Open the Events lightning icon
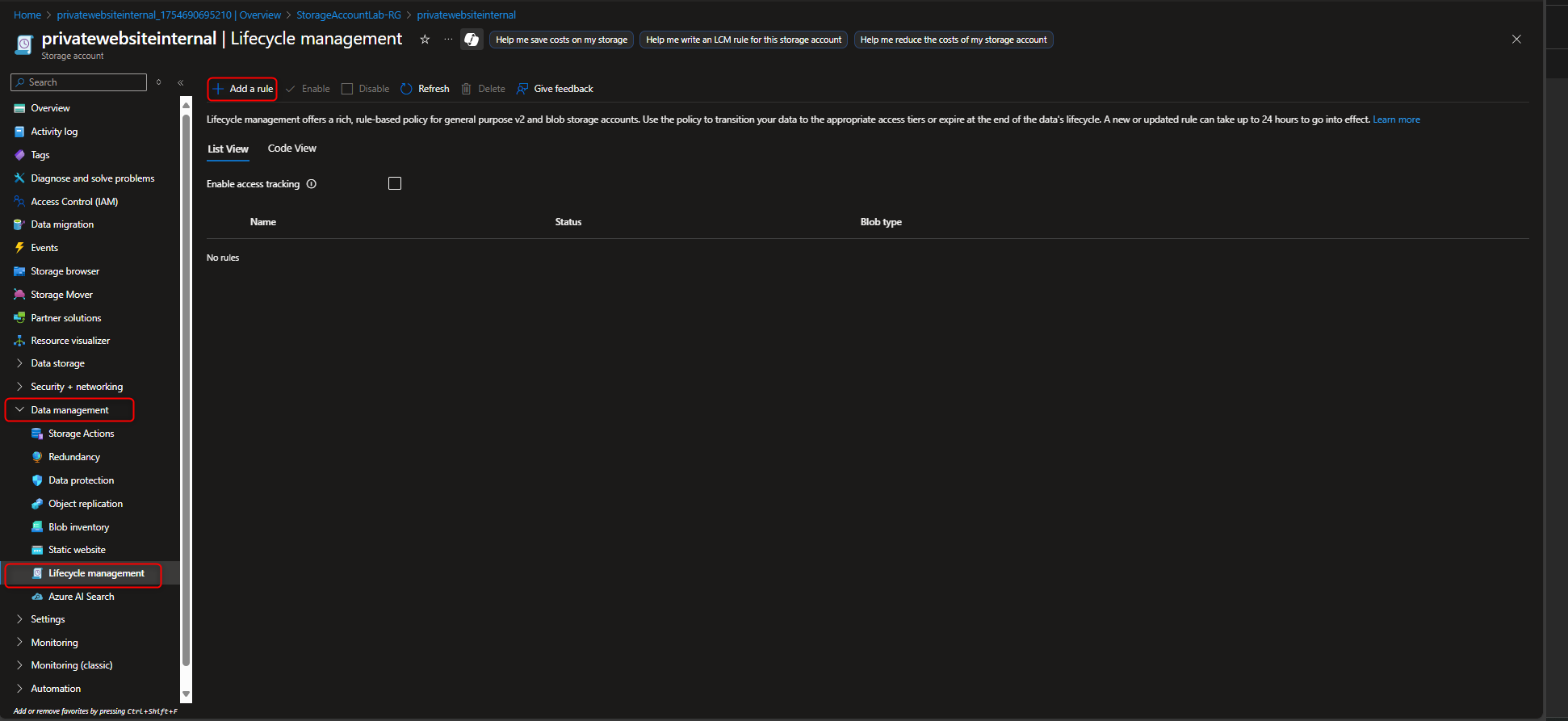Screen dimensions: 1568x721 click(19, 248)
